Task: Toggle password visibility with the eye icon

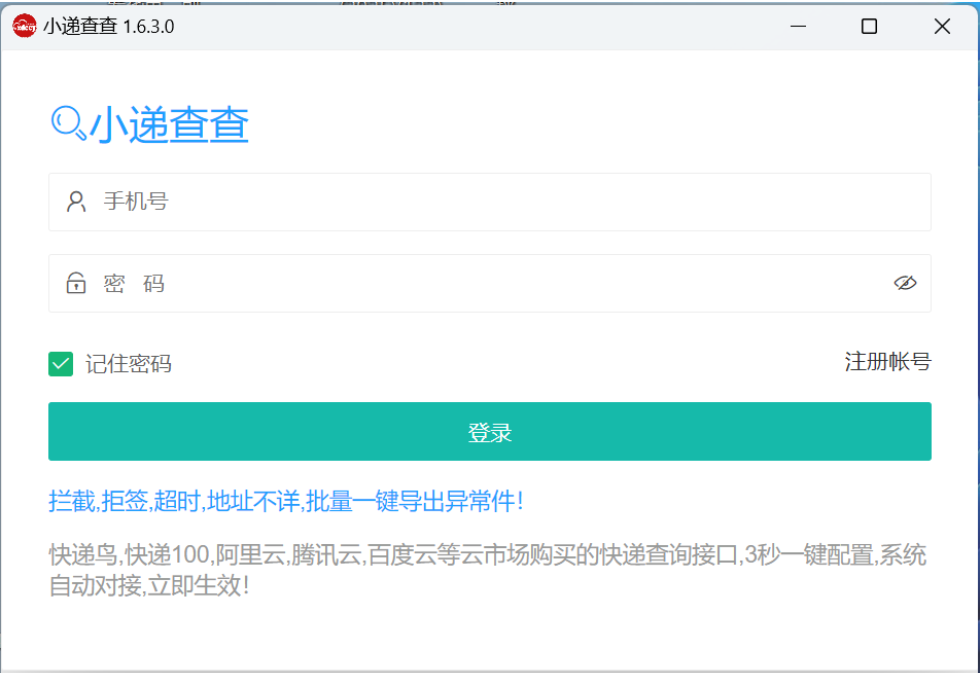Action: pos(905,283)
